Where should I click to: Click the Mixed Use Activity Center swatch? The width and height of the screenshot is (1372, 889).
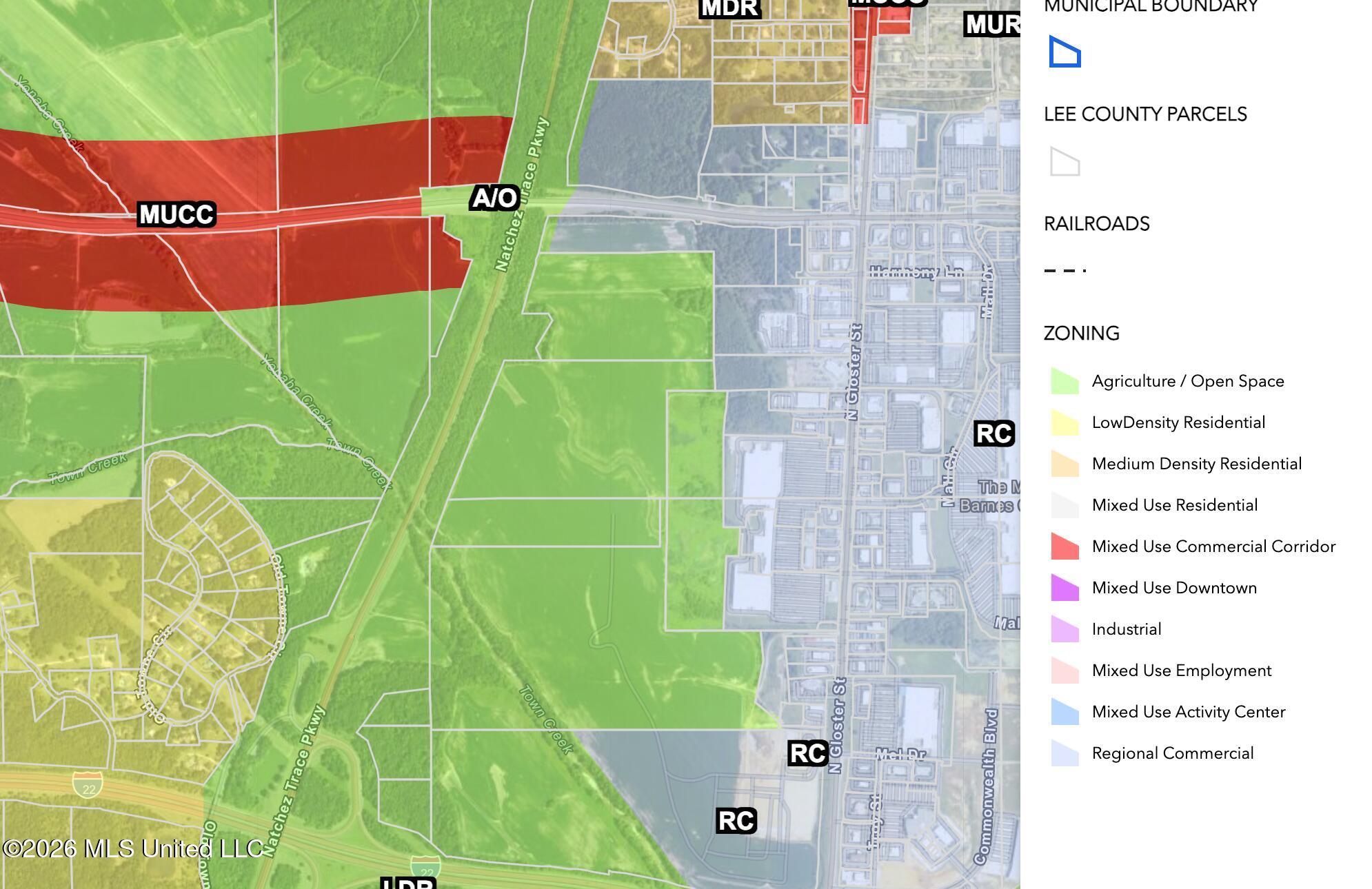tap(1065, 712)
